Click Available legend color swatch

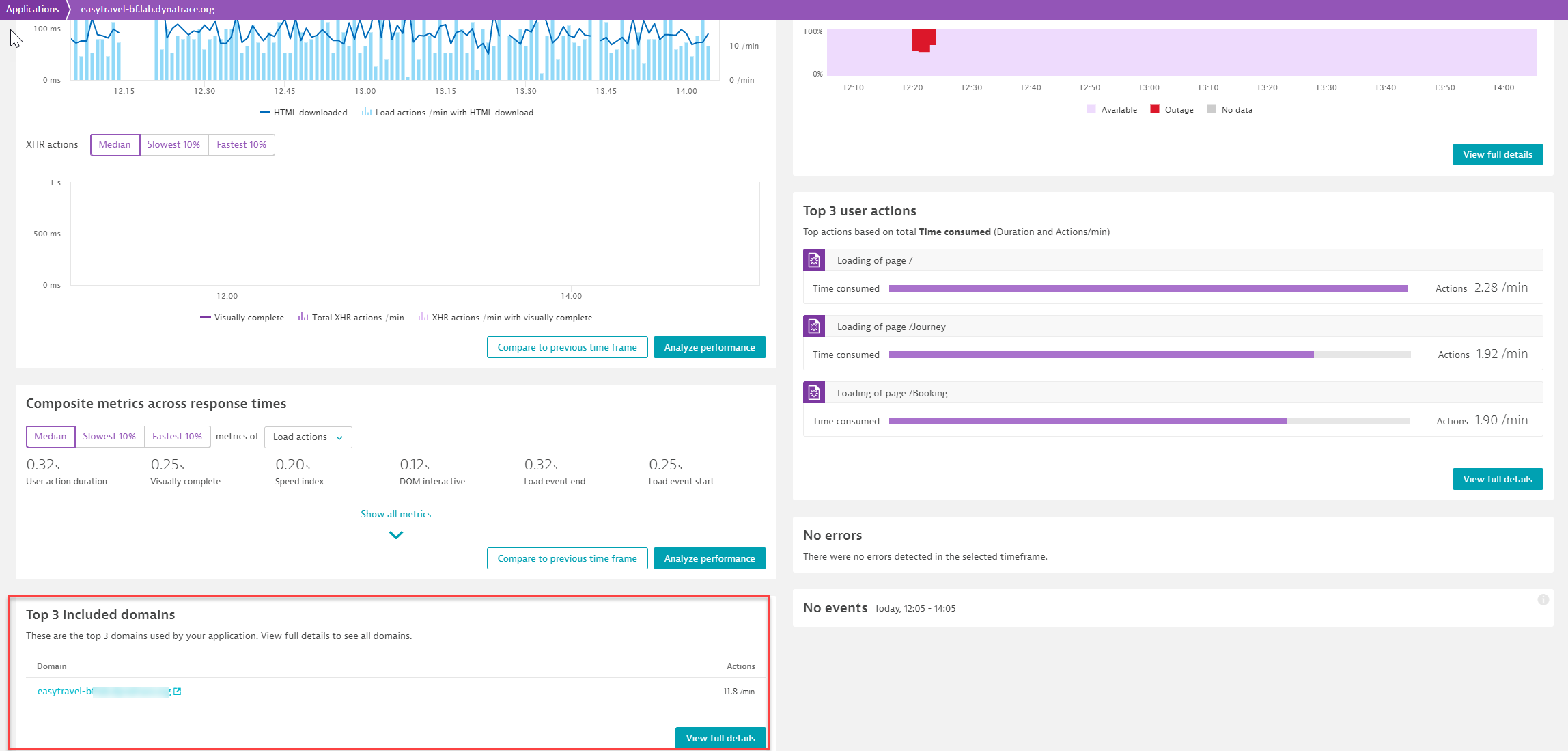(1091, 109)
